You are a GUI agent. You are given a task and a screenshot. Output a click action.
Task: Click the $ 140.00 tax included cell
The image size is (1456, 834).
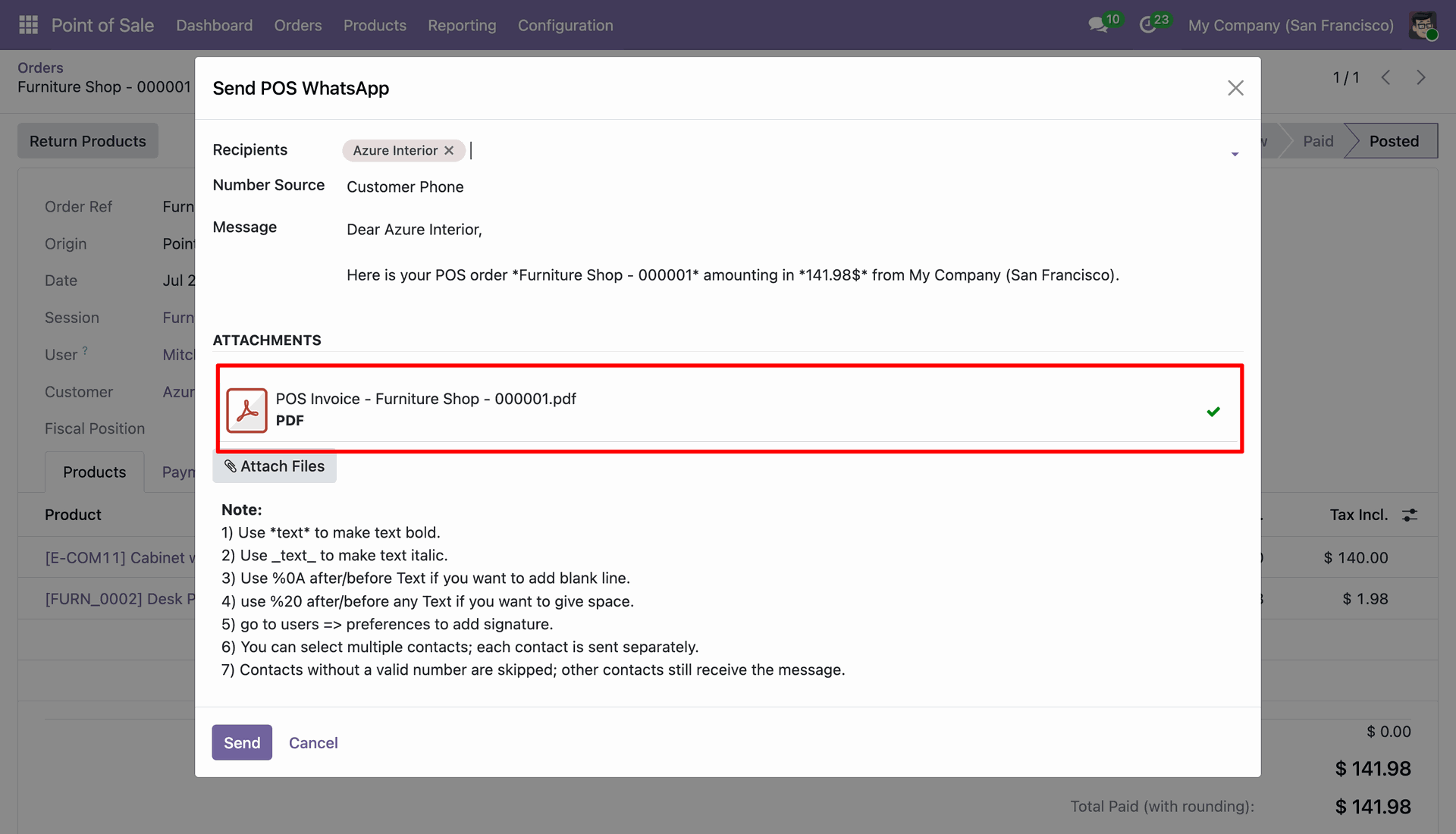click(x=1356, y=558)
